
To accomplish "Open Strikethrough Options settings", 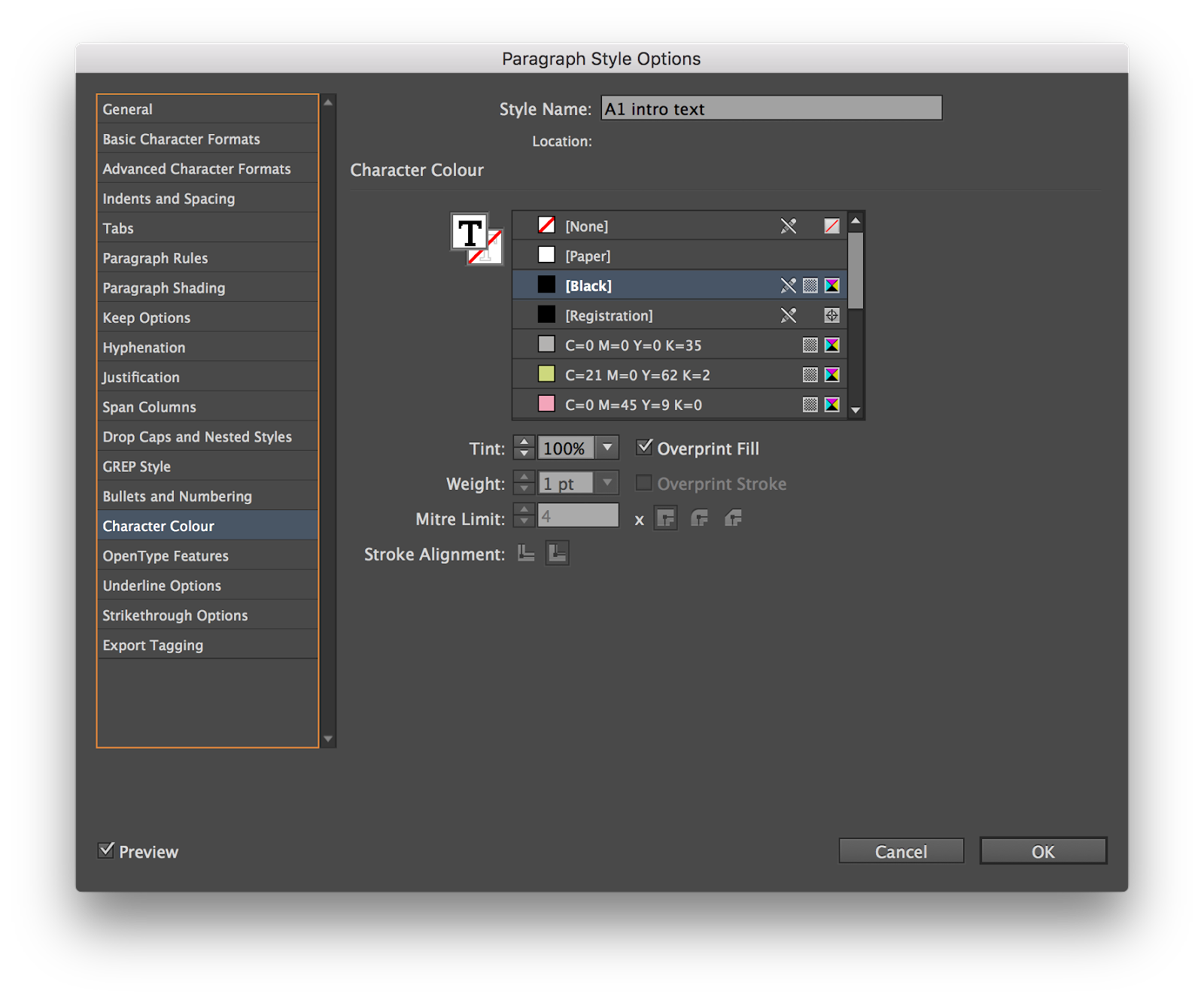I will tap(208, 616).
